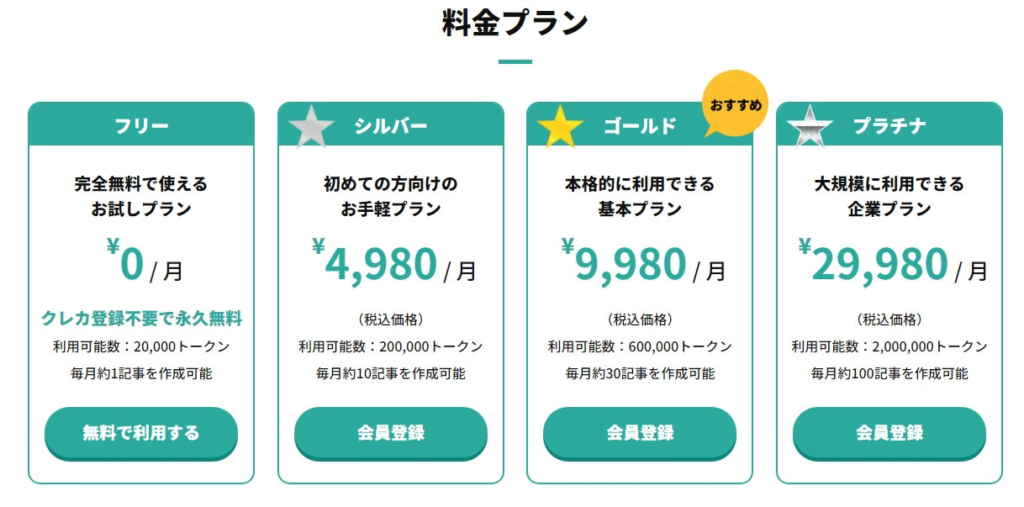Click 会員登録 button under ゴールド plan

[639, 434]
